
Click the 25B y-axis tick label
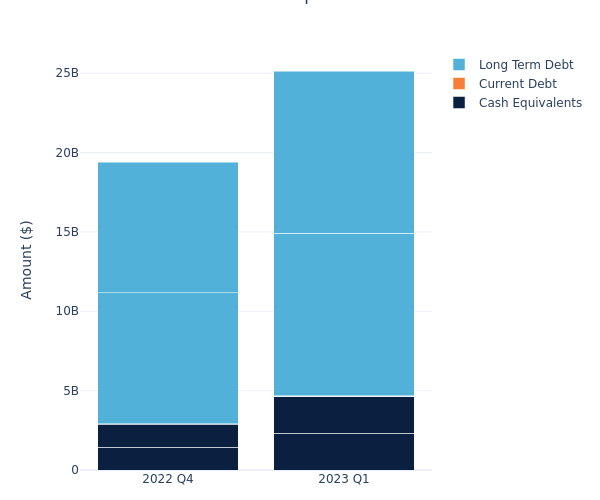(67, 73)
